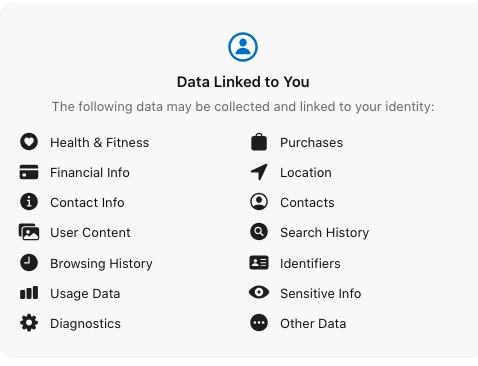Click the Search History label
The width and height of the screenshot is (478, 366).
click(324, 233)
